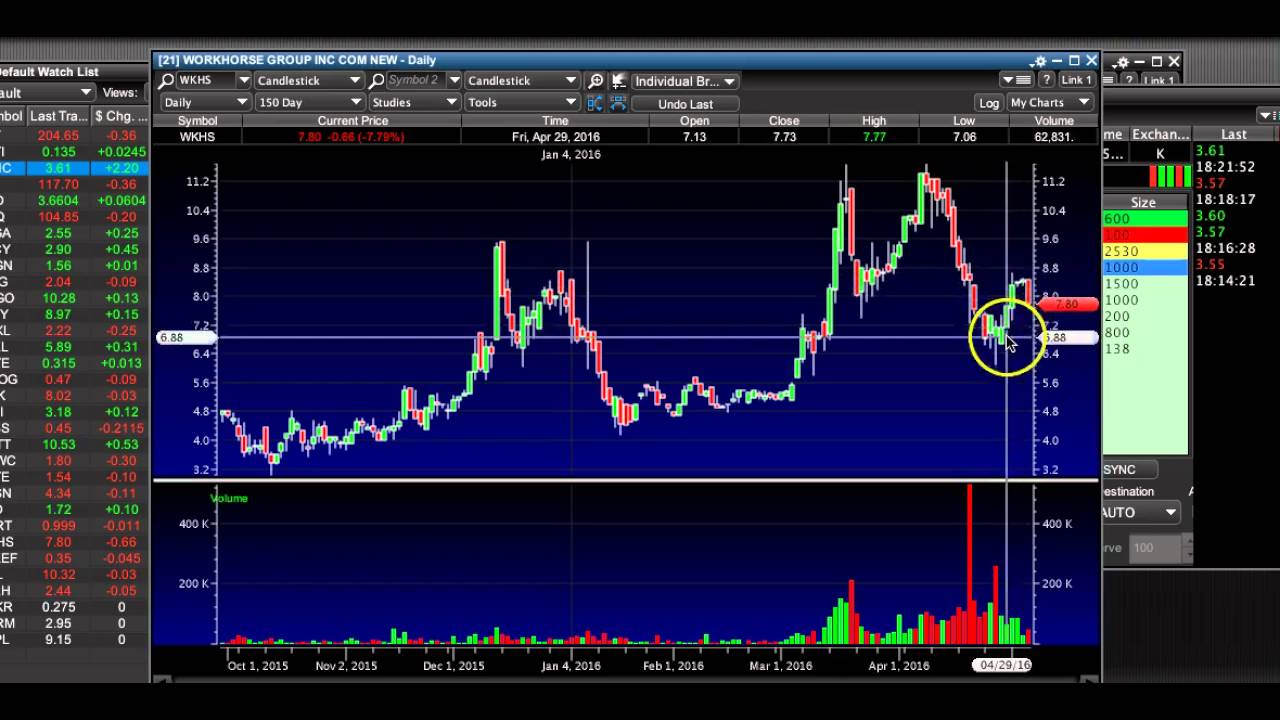Open the Studies dropdown
Viewport: 1280px width, 720px height.
(x=414, y=102)
